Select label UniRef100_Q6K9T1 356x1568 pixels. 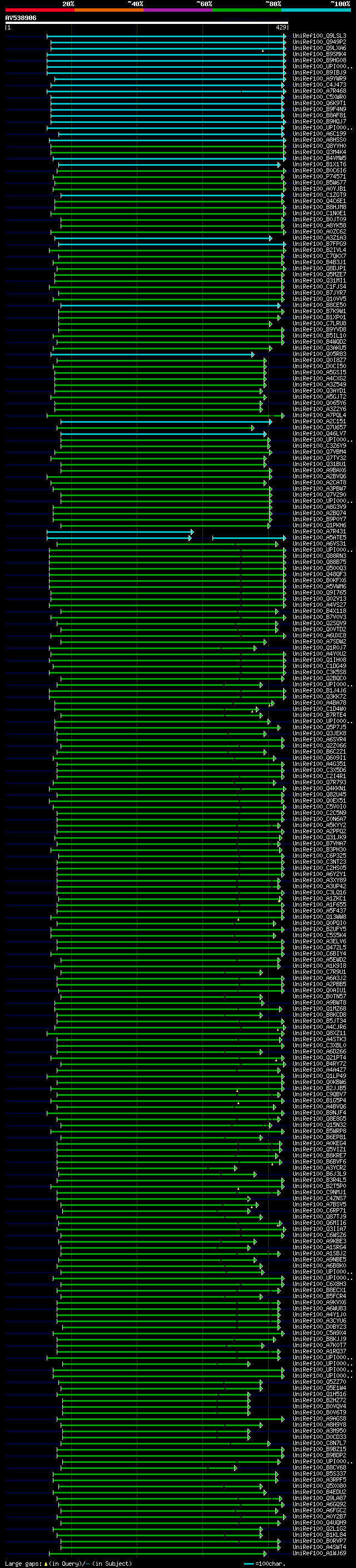pos(319,103)
